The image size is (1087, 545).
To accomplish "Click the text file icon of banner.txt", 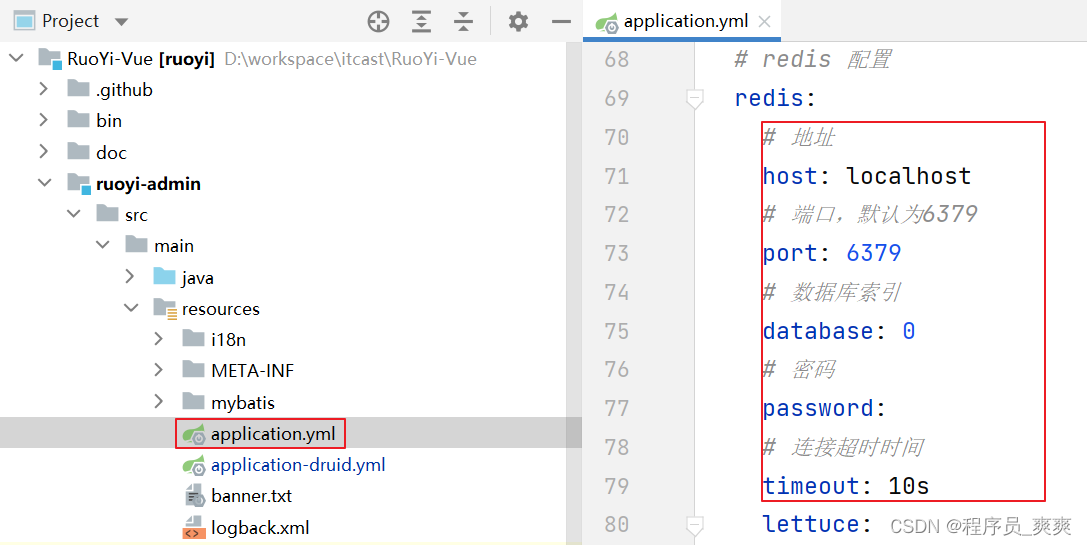I will [x=194, y=496].
